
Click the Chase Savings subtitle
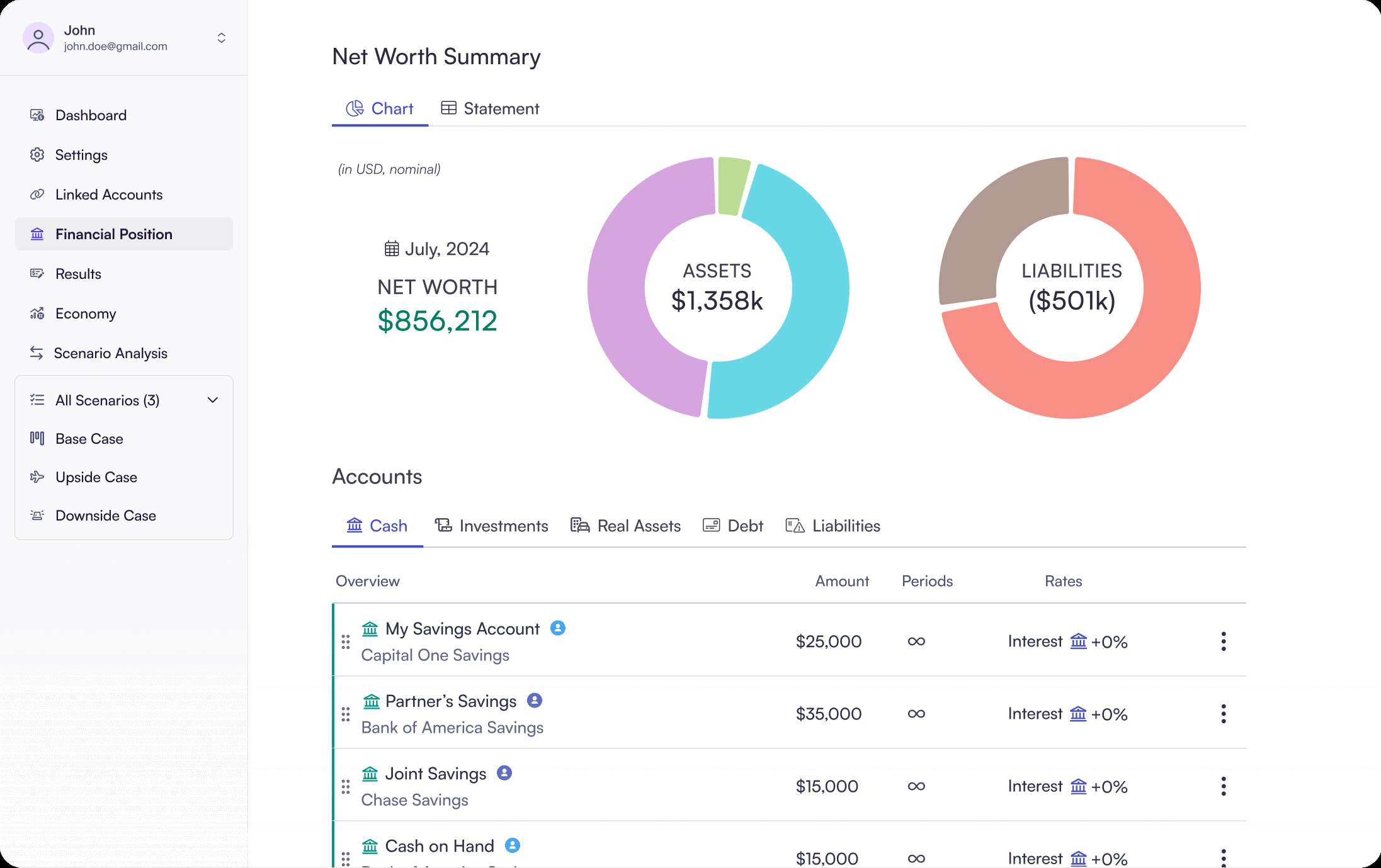point(414,800)
